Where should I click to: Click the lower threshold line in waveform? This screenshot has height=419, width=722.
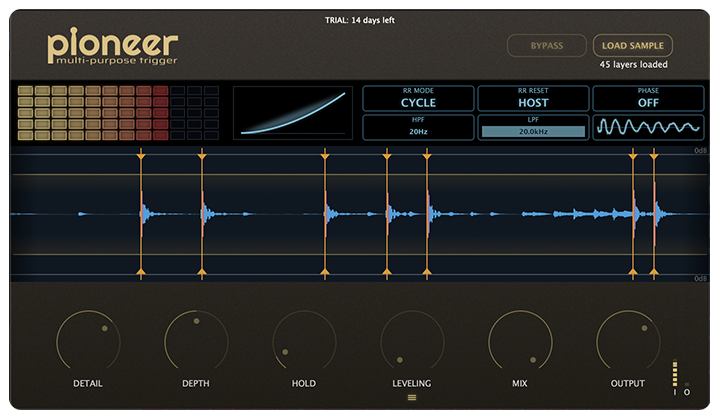click(x=359, y=254)
